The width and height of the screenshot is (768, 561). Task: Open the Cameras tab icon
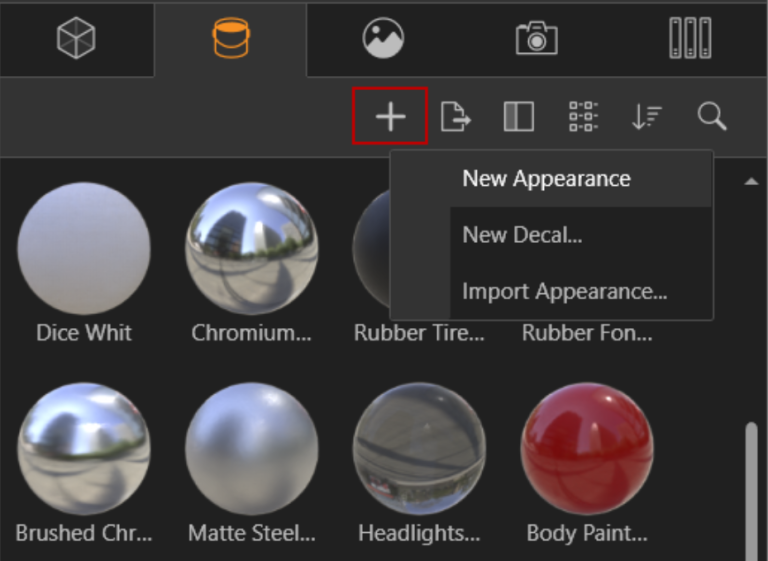(536, 39)
